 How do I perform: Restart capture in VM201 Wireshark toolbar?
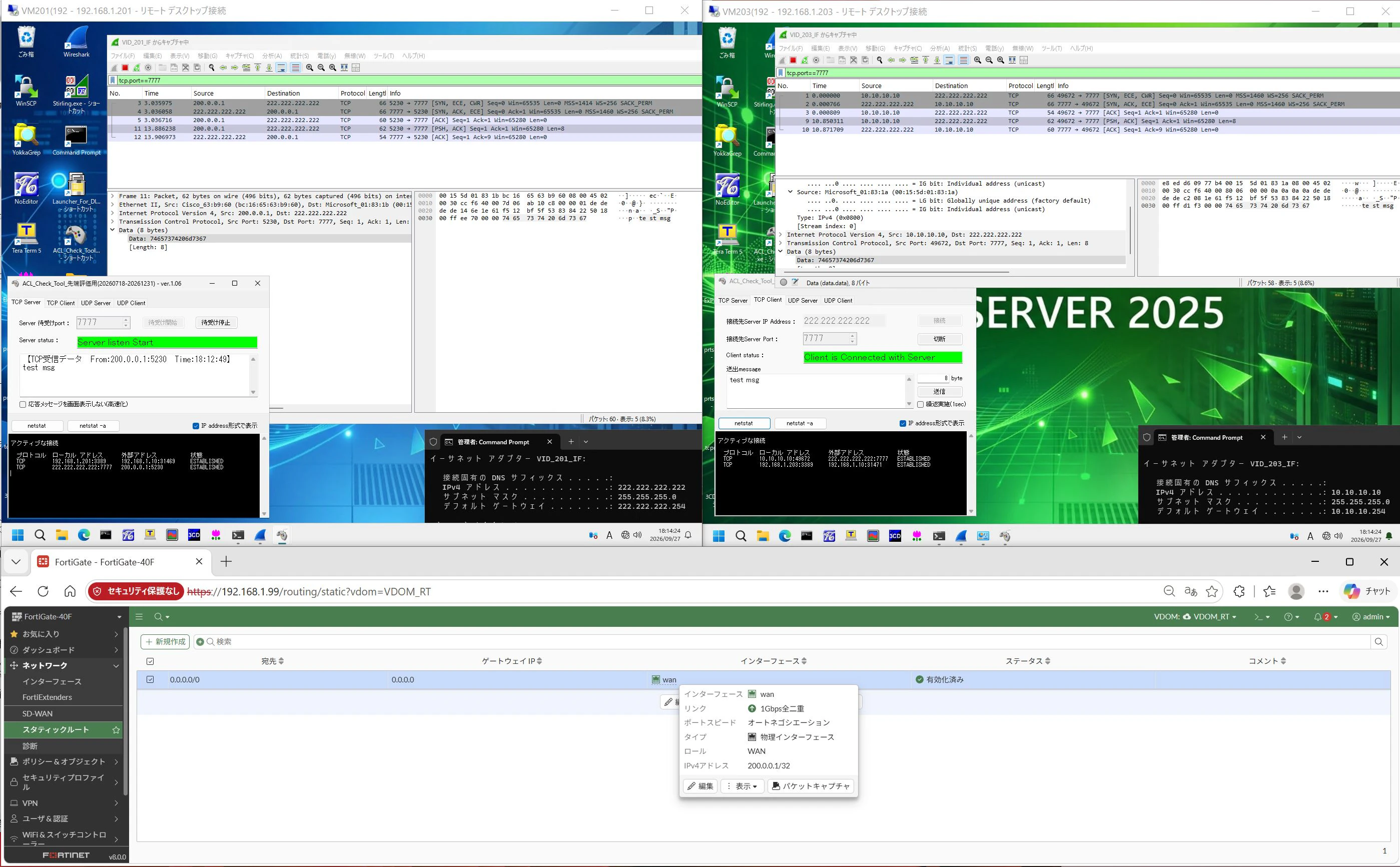tap(137, 68)
